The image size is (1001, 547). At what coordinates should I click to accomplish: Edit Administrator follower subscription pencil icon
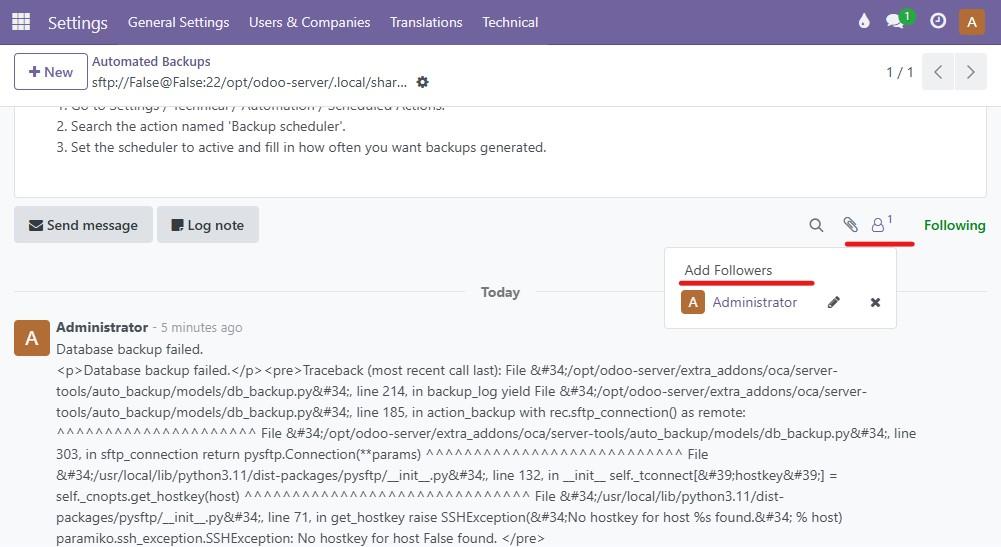(x=834, y=303)
